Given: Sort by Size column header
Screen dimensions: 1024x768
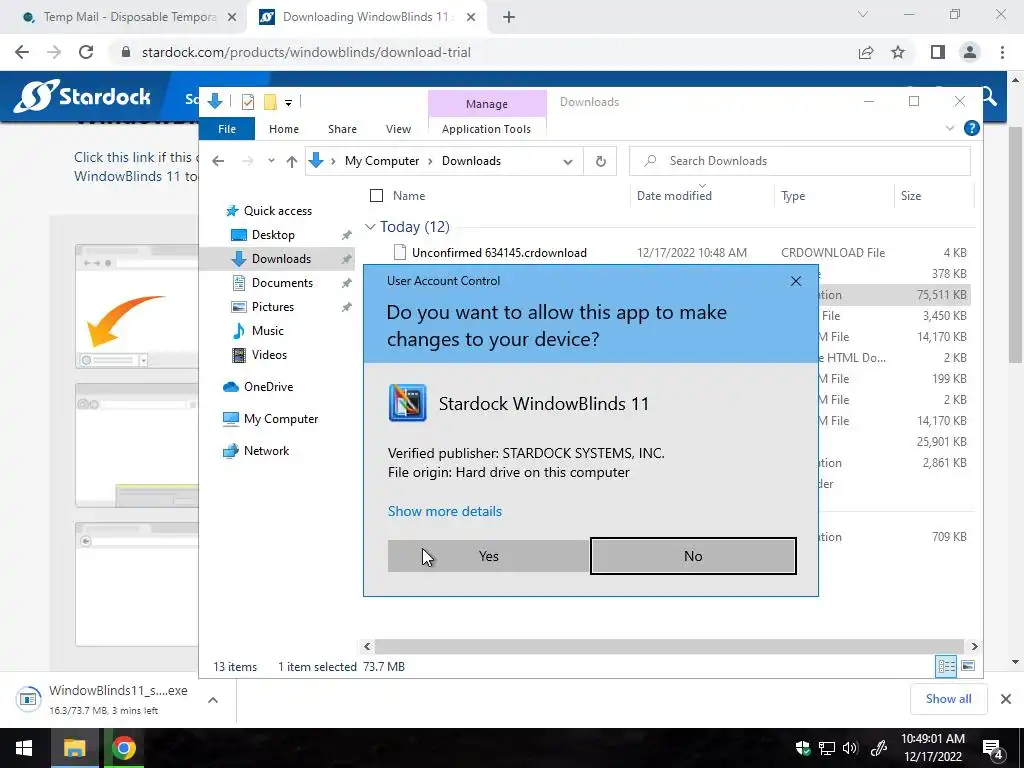Looking at the screenshot, I should pyautogui.click(x=910, y=195).
